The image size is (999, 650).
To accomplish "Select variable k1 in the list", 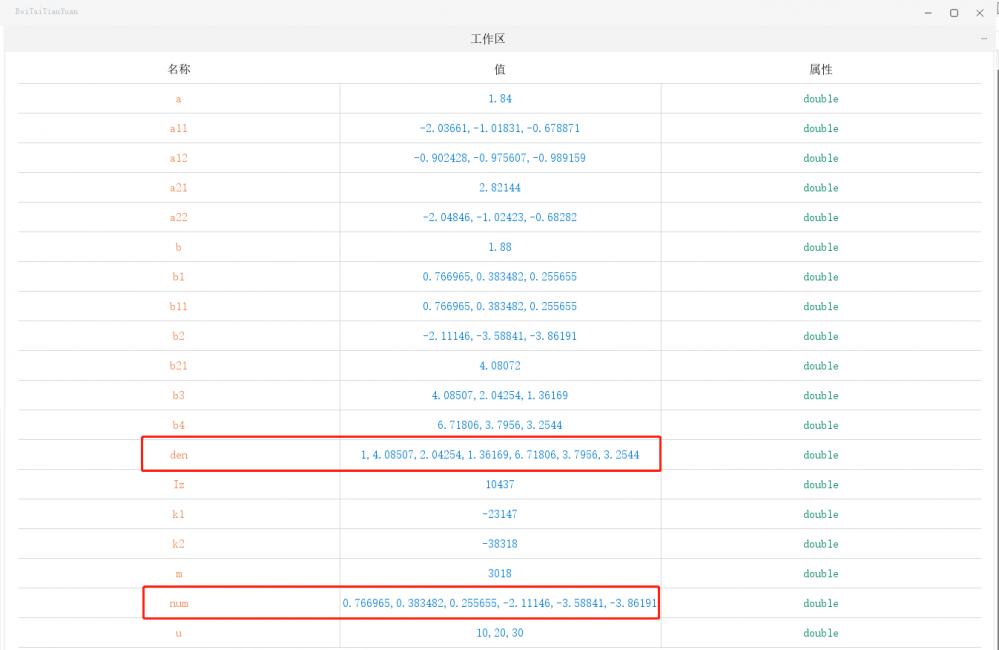I will [179, 514].
